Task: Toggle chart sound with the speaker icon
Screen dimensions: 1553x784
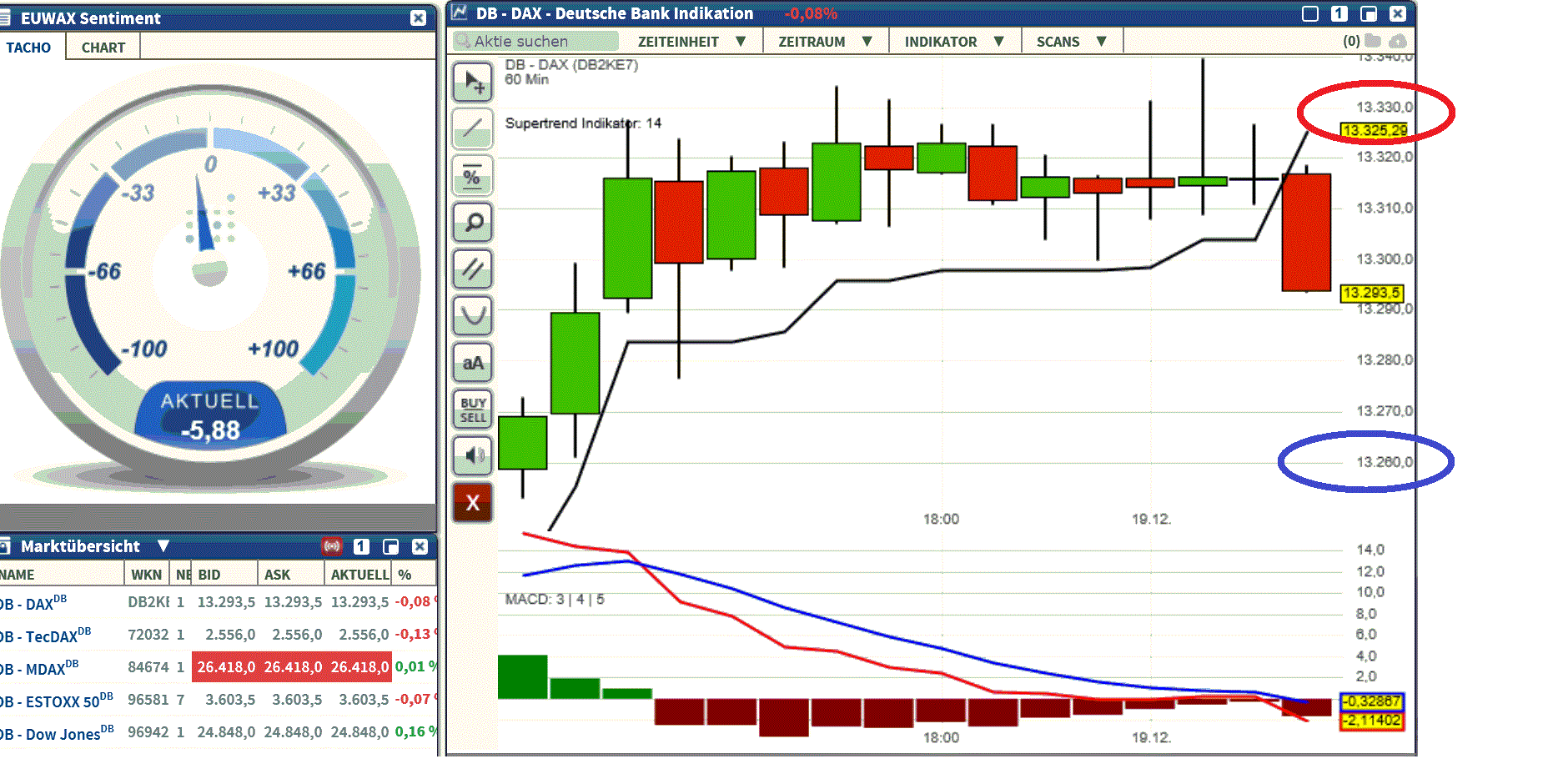Action: [x=473, y=455]
